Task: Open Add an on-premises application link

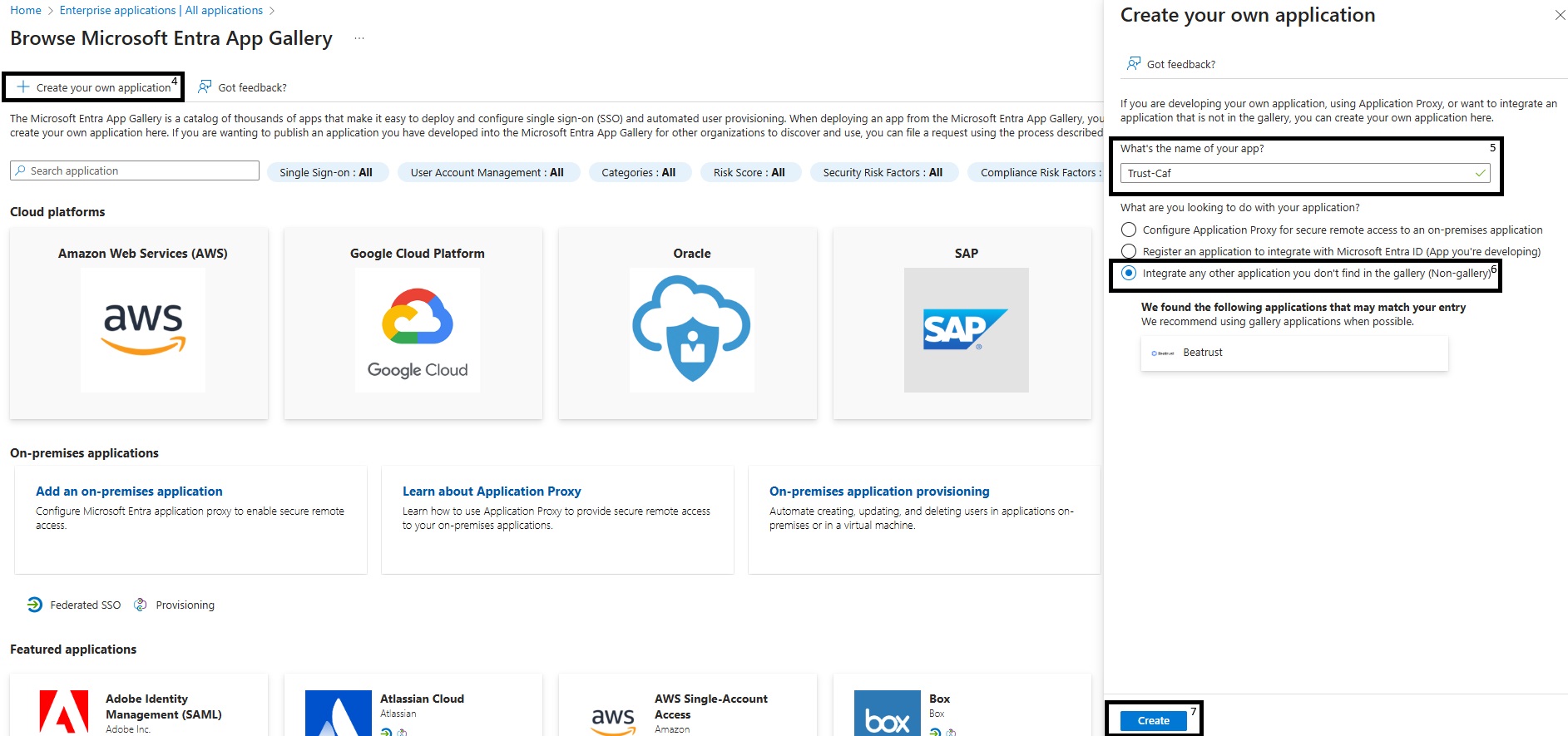Action: click(x=129, y=491)
